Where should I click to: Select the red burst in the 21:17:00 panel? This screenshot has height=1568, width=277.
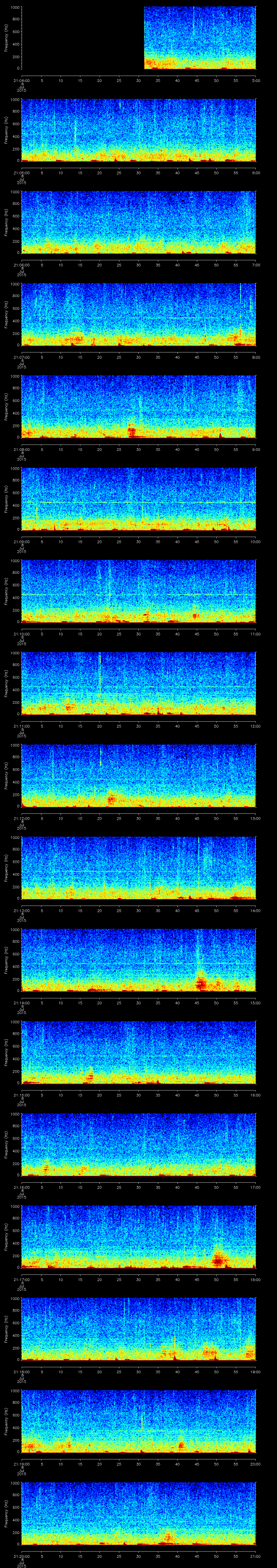(218, 1259)
